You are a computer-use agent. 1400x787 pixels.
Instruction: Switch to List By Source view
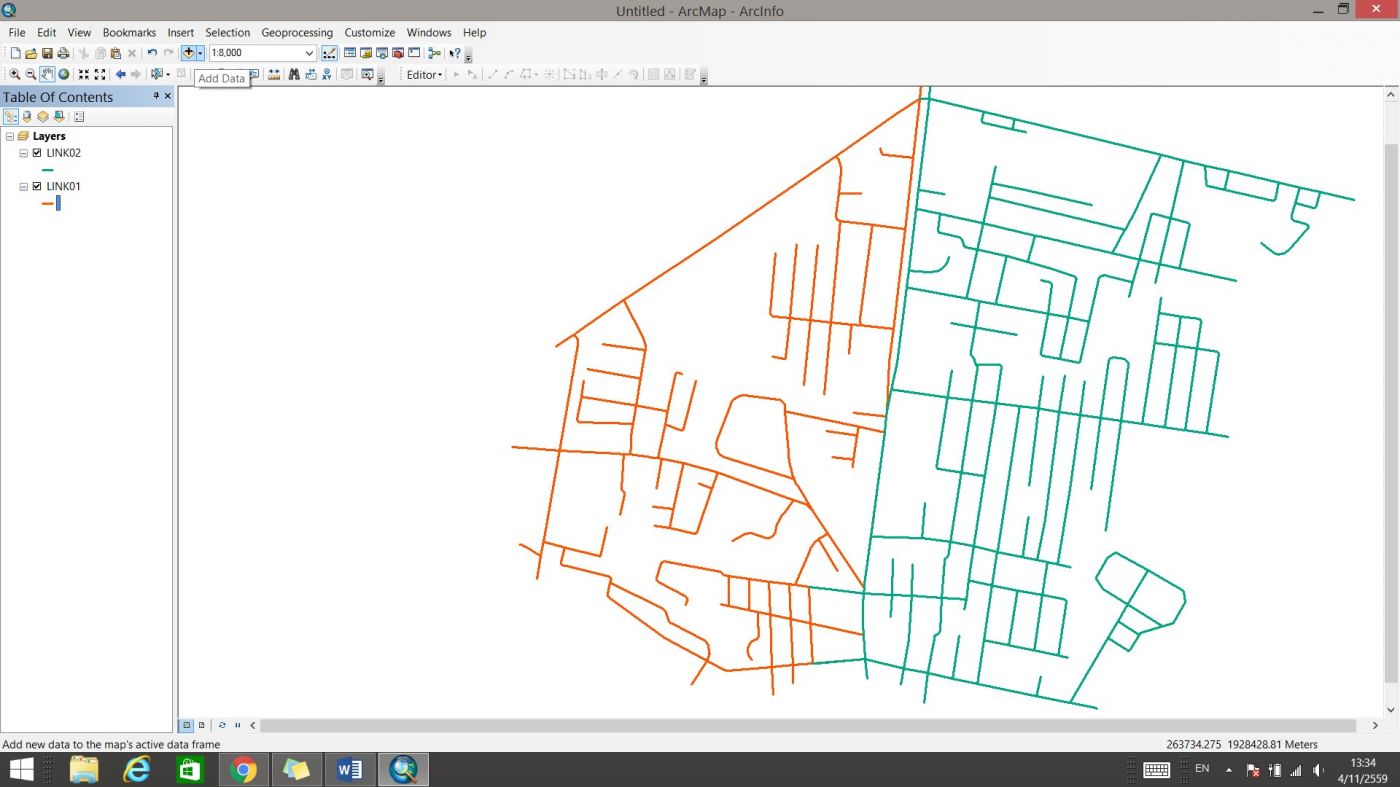click(27, 117)
